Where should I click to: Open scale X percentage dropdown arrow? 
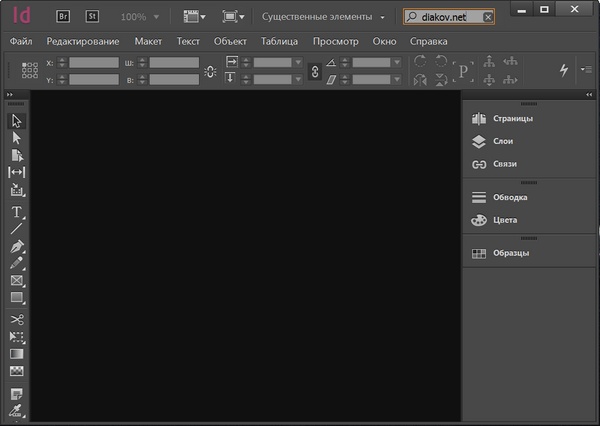click(x=298, y=62)
